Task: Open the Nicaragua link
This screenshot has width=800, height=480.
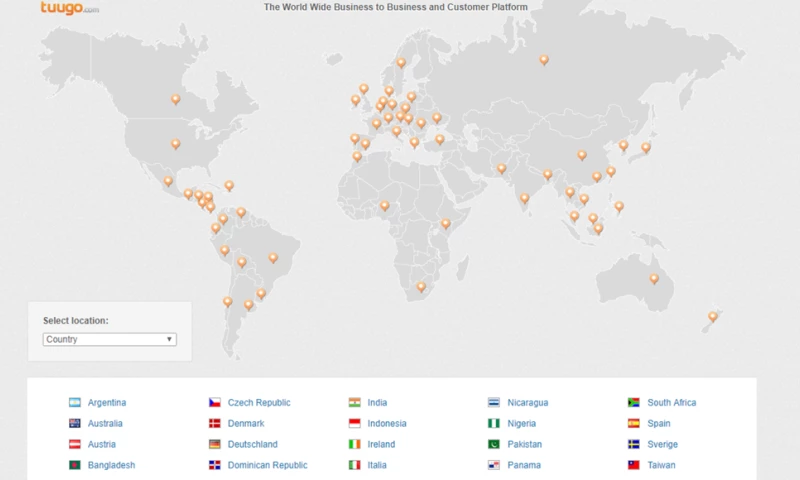Action: (x=527, y=403)
